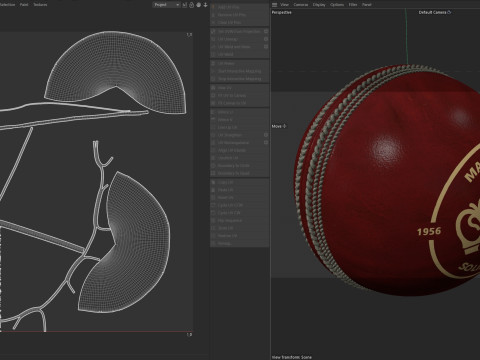480x360 pixels.
Task: Click the globe icon in UV toolbar
Action: click(x=199, y=5)
